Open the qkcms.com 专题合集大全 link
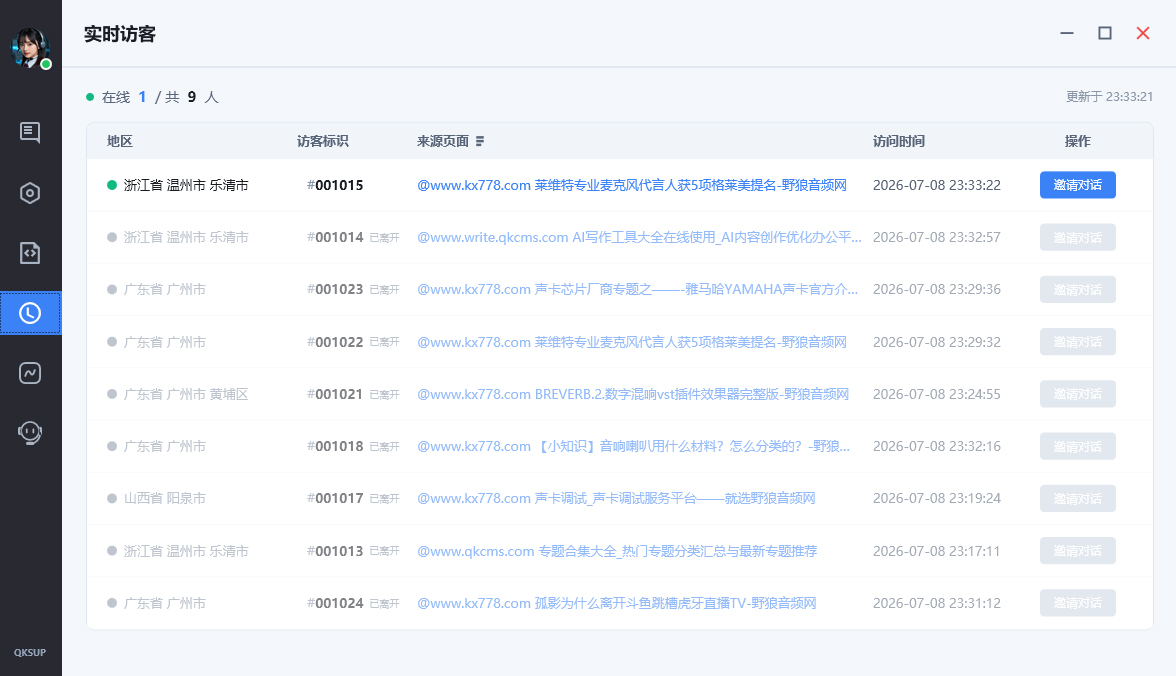The image size is (1176, 676). pos(616,551)
